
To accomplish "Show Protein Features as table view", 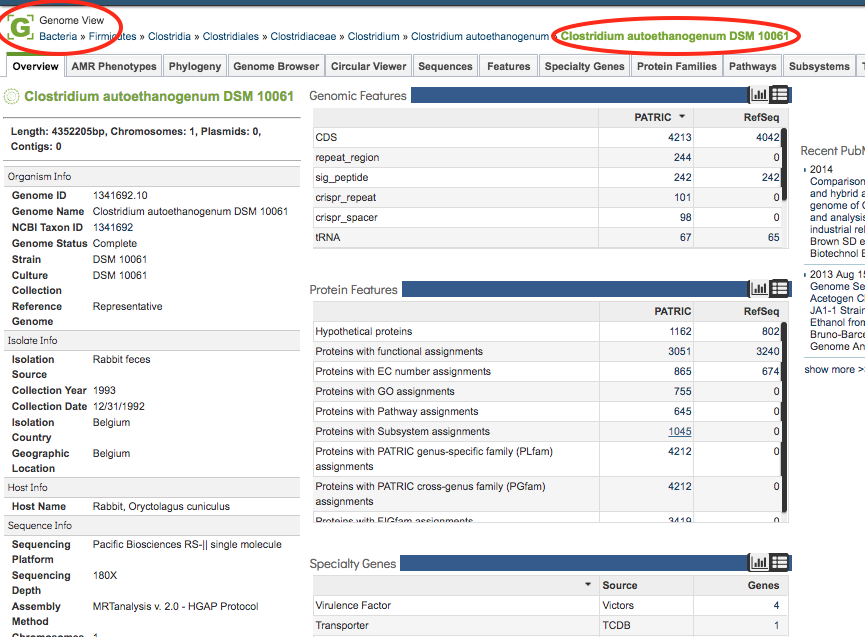I will 779,288.
